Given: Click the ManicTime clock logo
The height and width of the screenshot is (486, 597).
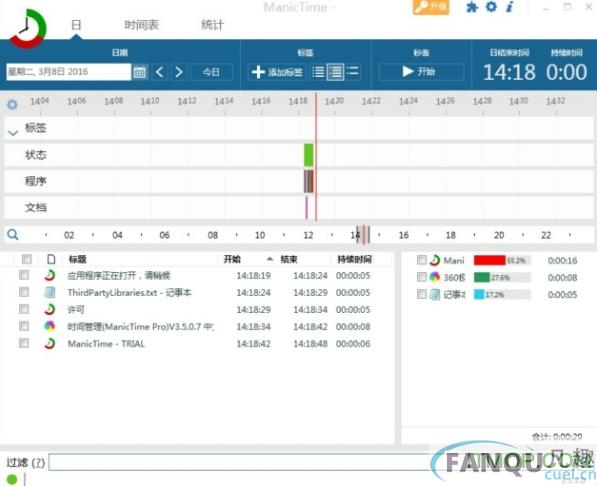Looking at the screenshot, I should point(28,28).
